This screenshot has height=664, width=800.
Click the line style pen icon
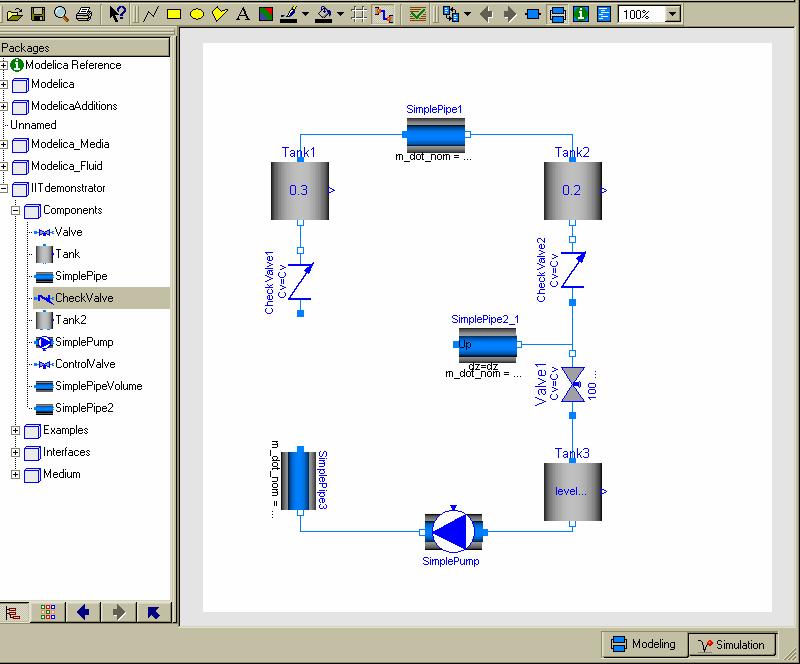289,14
